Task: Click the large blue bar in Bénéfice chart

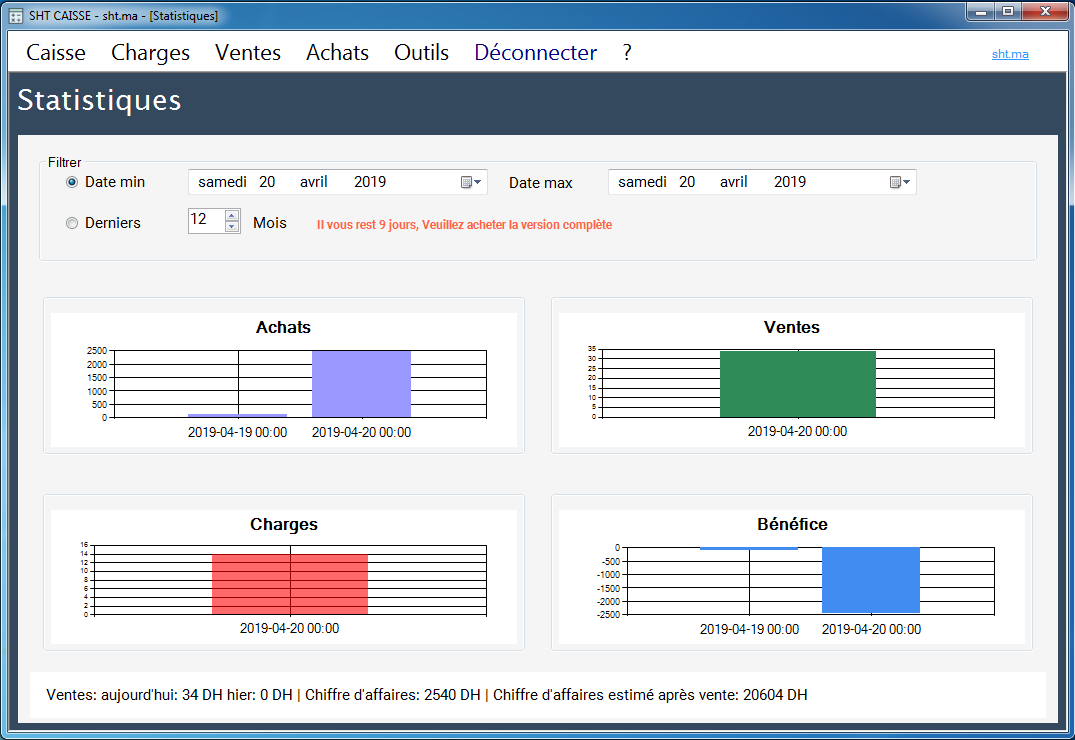Action: click(x=870, y=580)
